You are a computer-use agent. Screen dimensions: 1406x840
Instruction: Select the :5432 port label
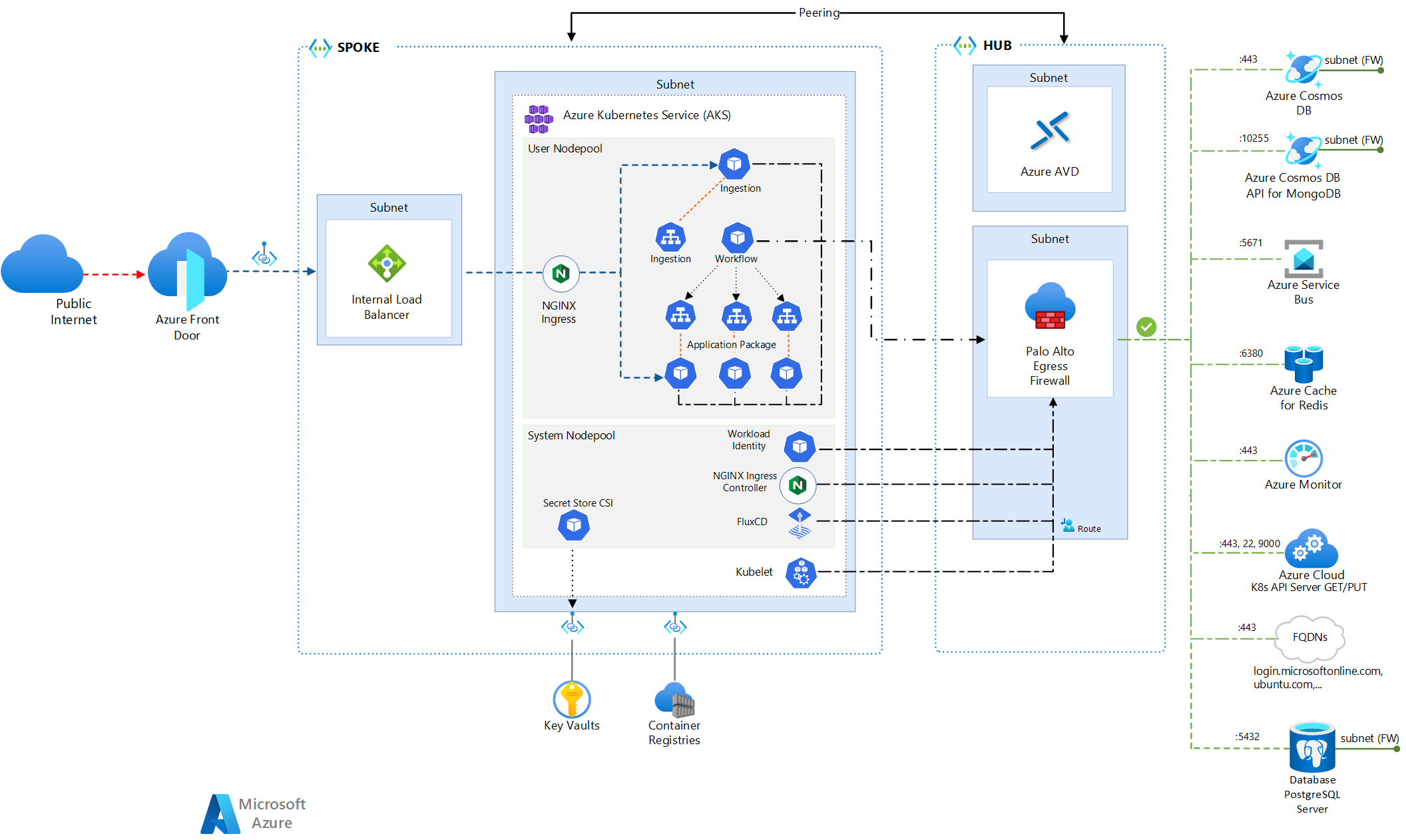click(x=1247, y=737)
